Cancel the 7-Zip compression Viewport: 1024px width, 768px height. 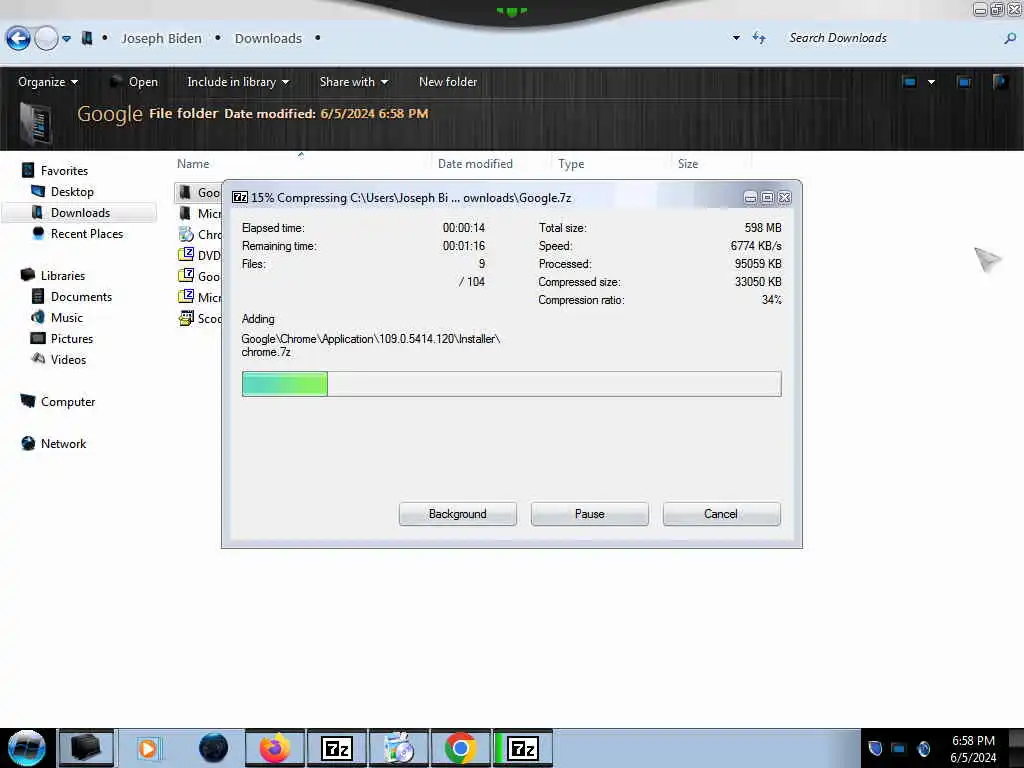(x=721, y=514)
